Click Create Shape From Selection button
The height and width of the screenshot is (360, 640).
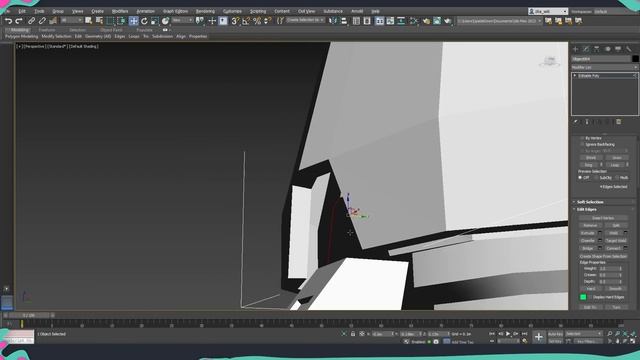click(x=603, y=256)
